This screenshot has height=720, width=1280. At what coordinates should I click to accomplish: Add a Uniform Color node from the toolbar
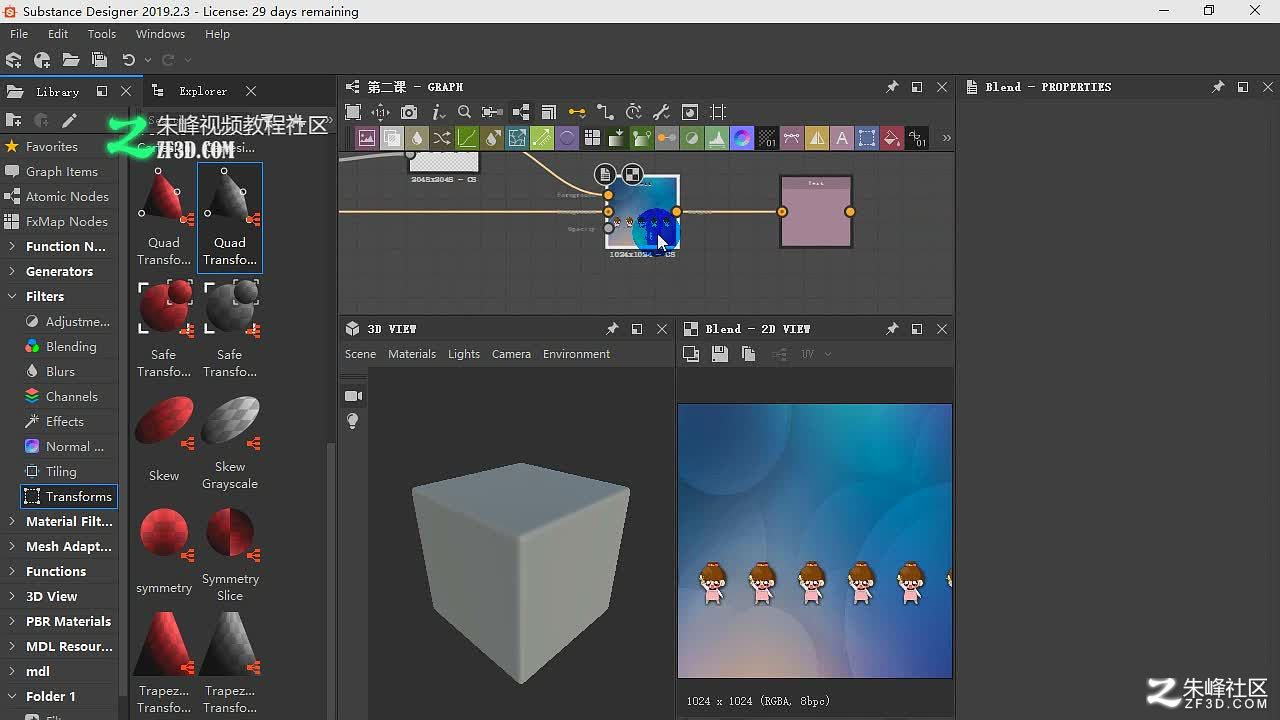click(x=892, y=138)
